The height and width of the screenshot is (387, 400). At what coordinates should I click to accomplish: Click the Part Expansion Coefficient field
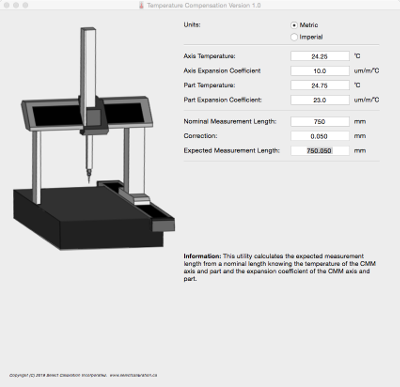320,100
